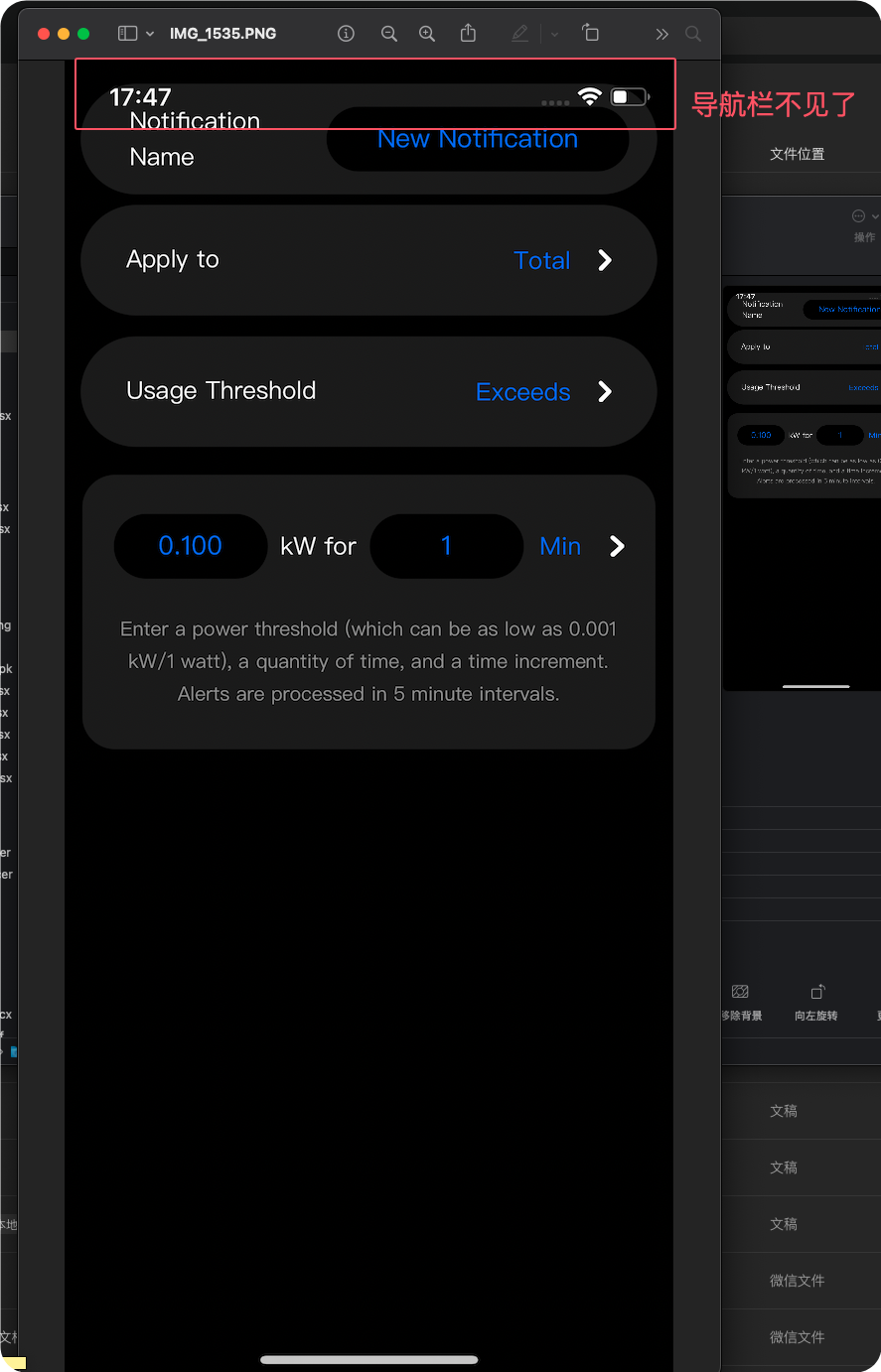Click the red annotation text 导航栏不见了

pos(774,105)
